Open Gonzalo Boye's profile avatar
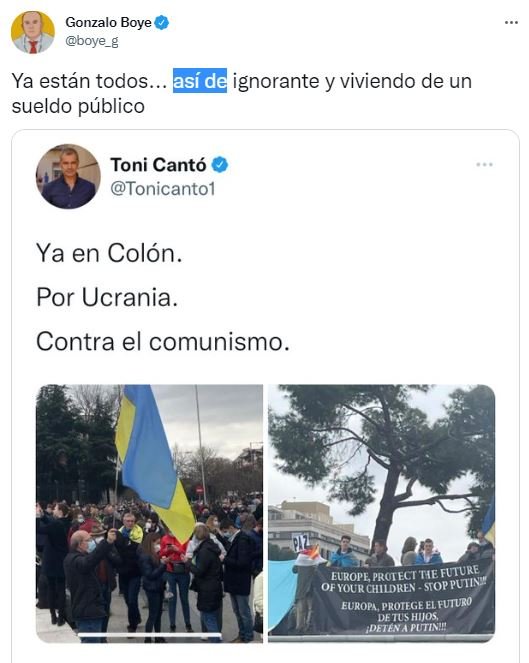 (x=33, y=33)
